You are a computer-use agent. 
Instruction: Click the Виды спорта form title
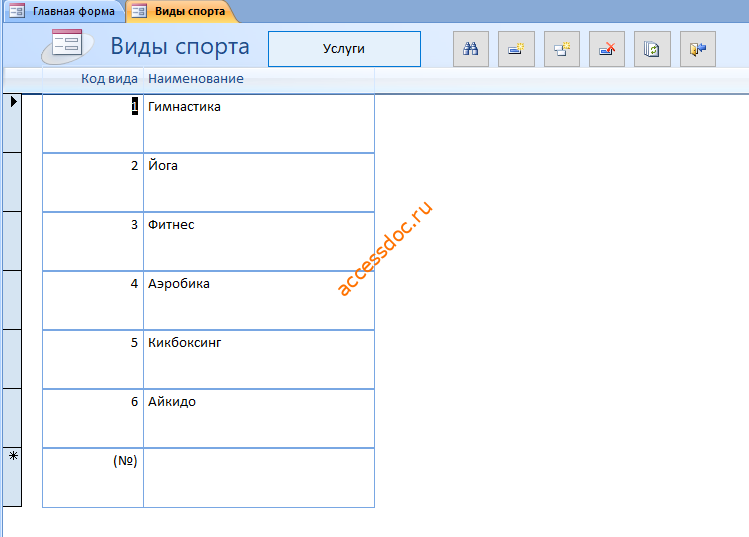click(x=180, y=46)
